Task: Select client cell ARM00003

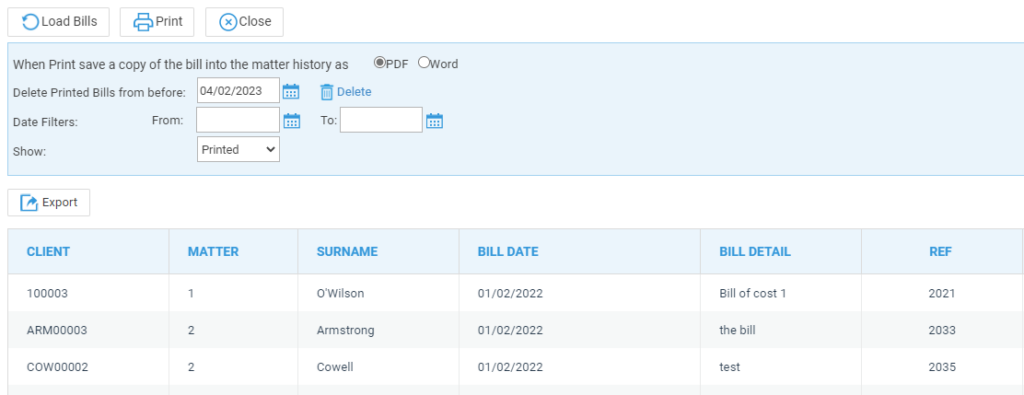Action: pyautogui.click(x=57, y=330)
